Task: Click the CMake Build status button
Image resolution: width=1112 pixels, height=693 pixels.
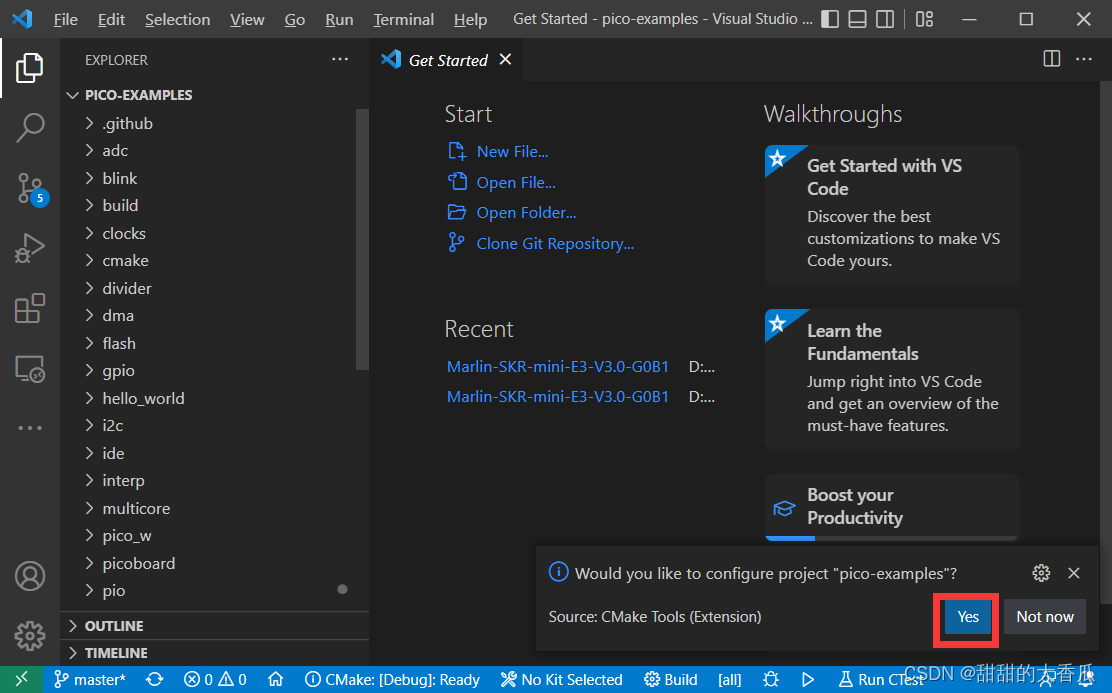Action: click(671, 680)
